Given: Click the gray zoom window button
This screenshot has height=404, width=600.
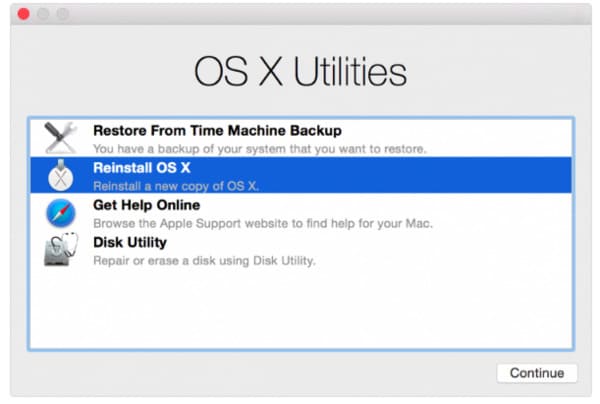Looking at the screenshot, I should [63, 15].
